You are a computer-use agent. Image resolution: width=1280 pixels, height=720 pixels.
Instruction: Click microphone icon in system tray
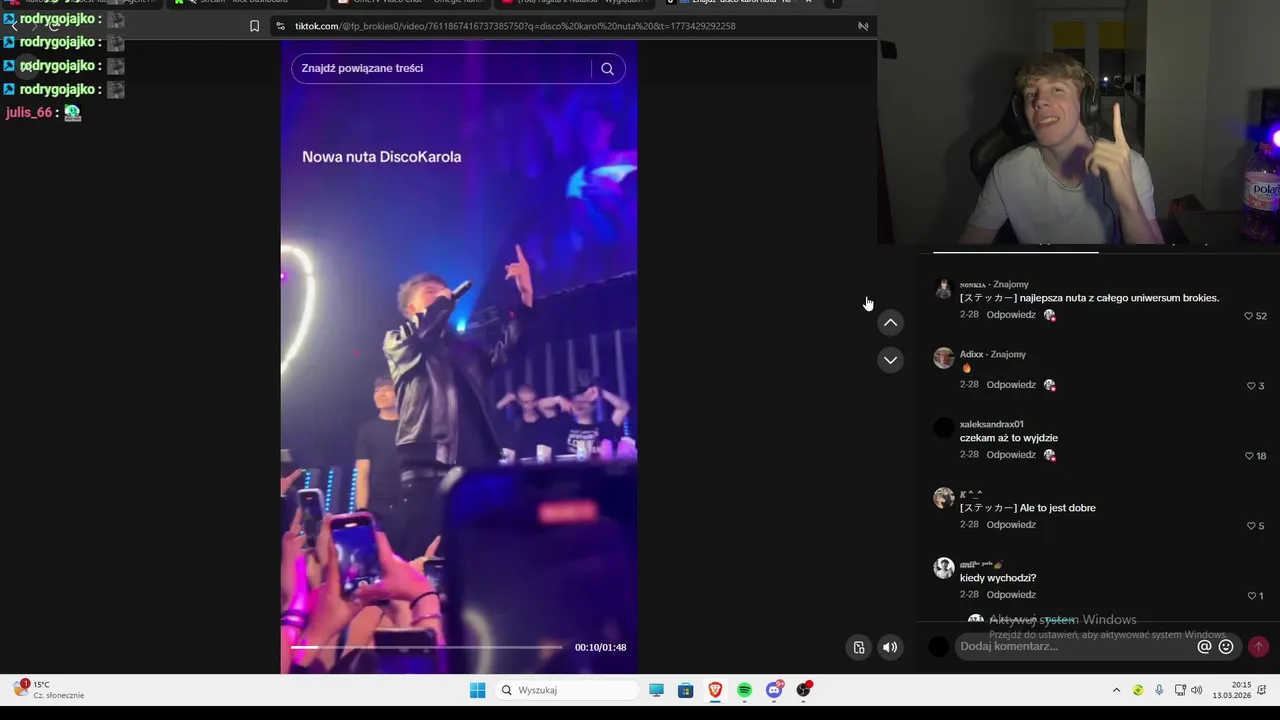coord(1159,690)
